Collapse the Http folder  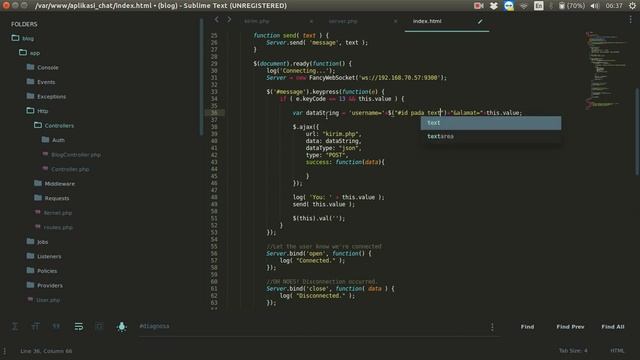click(37, 111)
